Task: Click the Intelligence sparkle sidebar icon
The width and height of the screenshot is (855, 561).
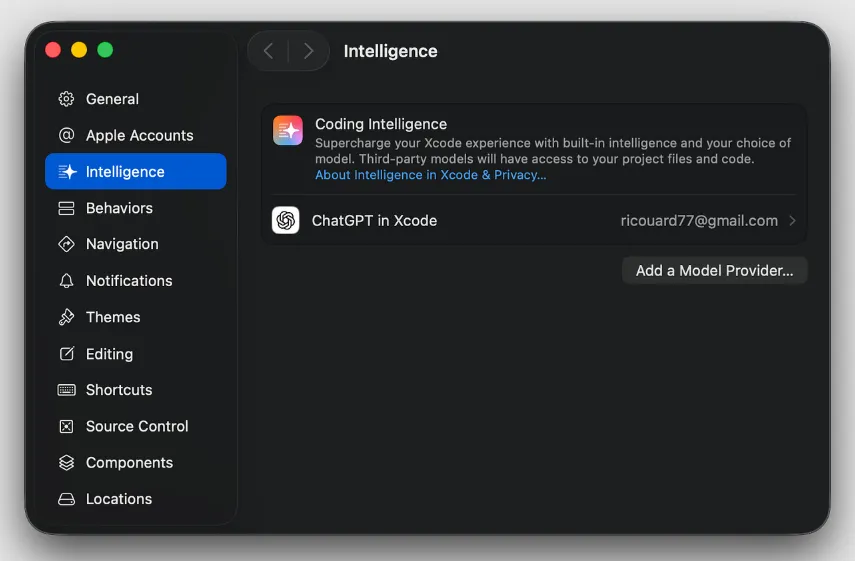Action: 67,172
